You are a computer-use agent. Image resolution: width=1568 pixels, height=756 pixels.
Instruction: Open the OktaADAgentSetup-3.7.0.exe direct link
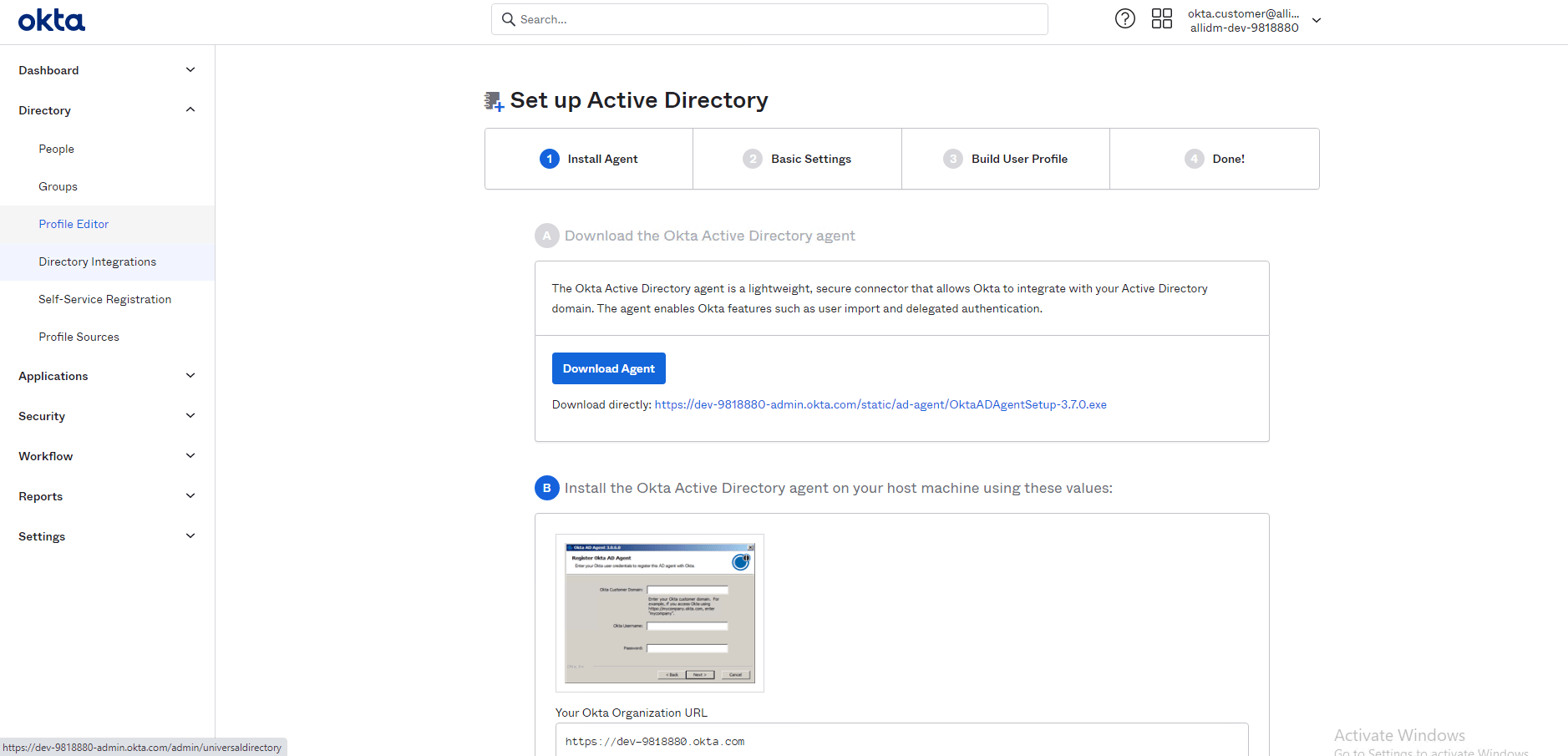tap(880, 405)
